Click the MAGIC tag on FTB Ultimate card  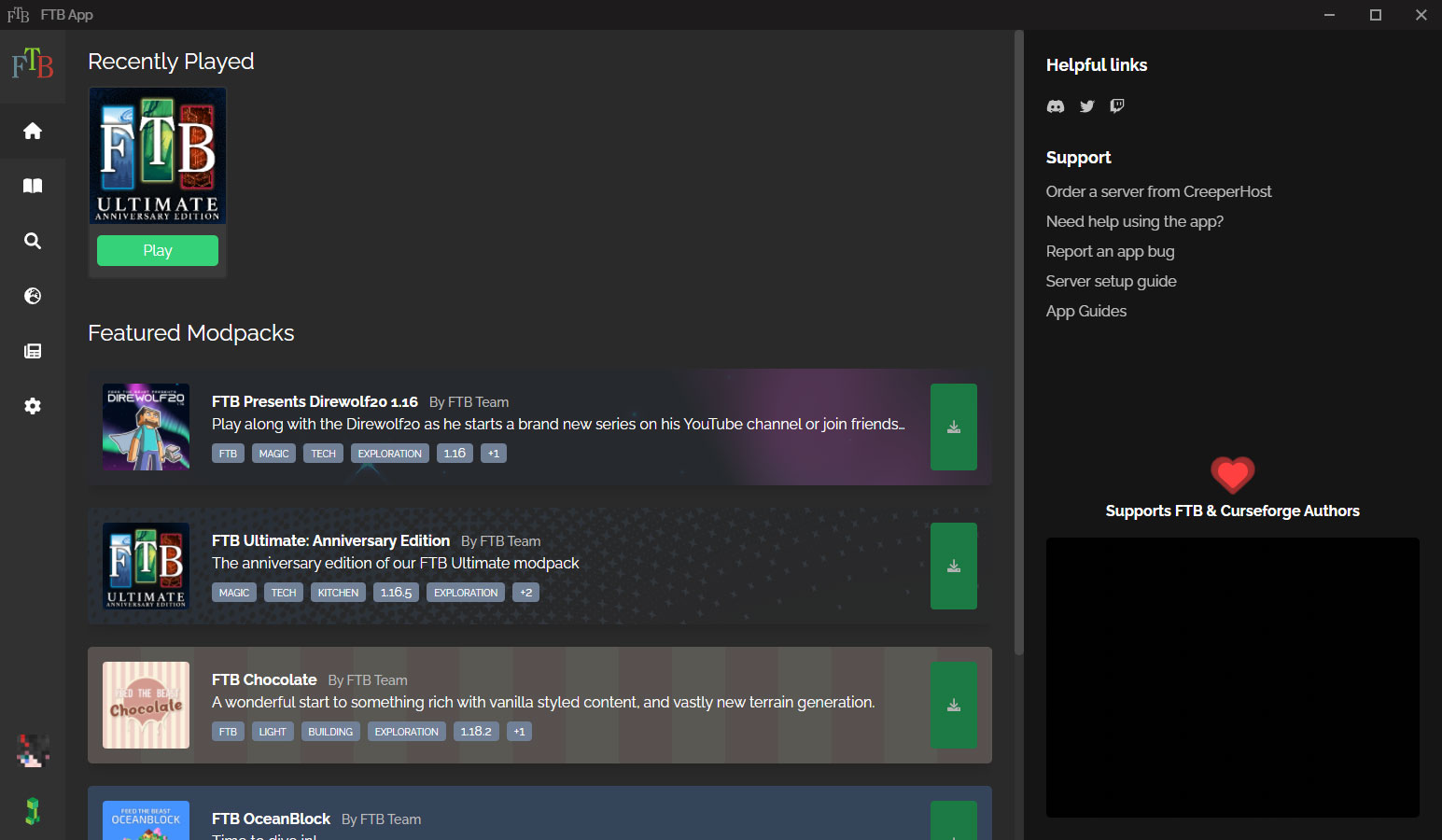(x=234, y=593)
